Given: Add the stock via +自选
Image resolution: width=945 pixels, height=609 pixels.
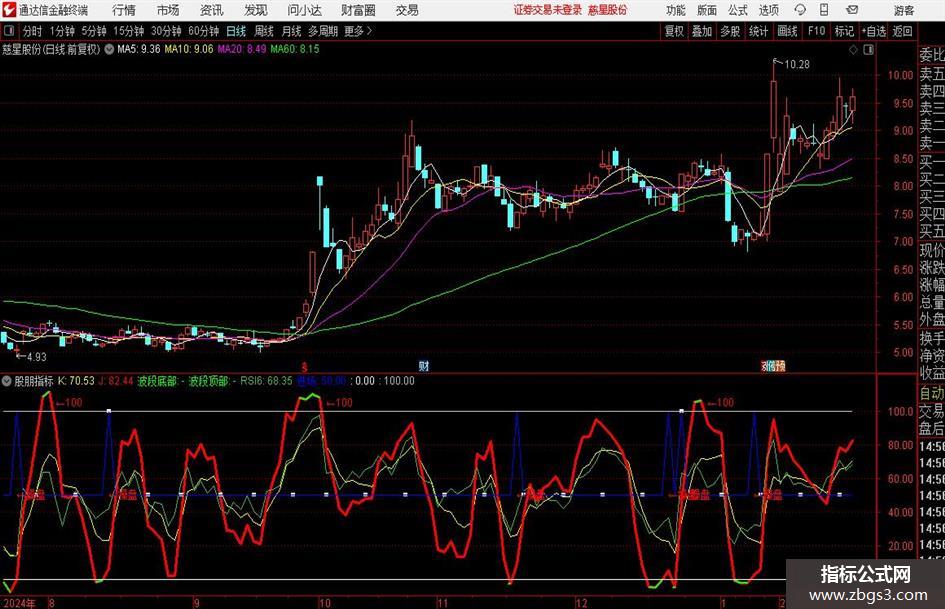Looking at the screenshot, I should coord(874,31).
